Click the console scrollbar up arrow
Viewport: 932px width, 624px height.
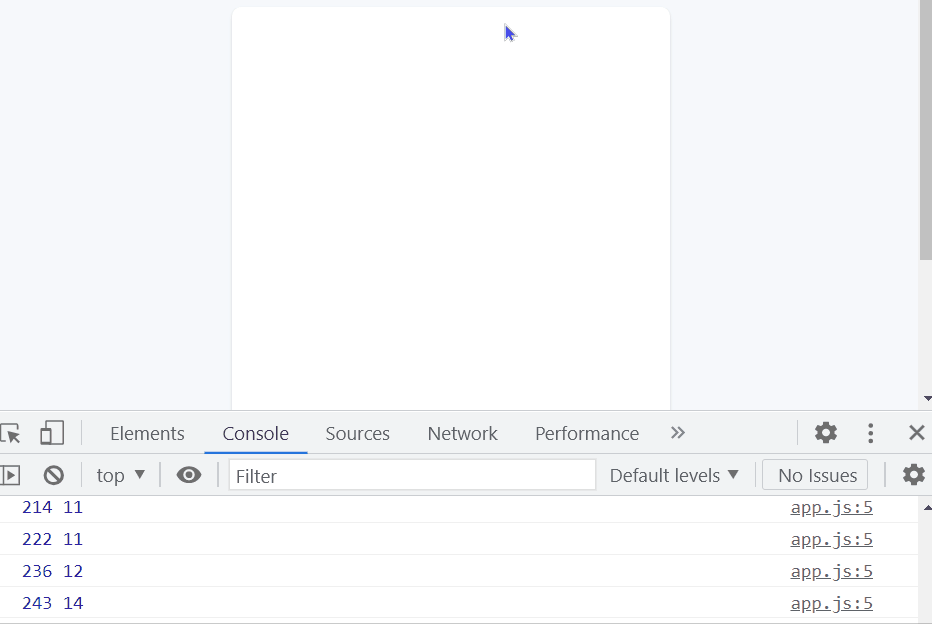[927, 508]
